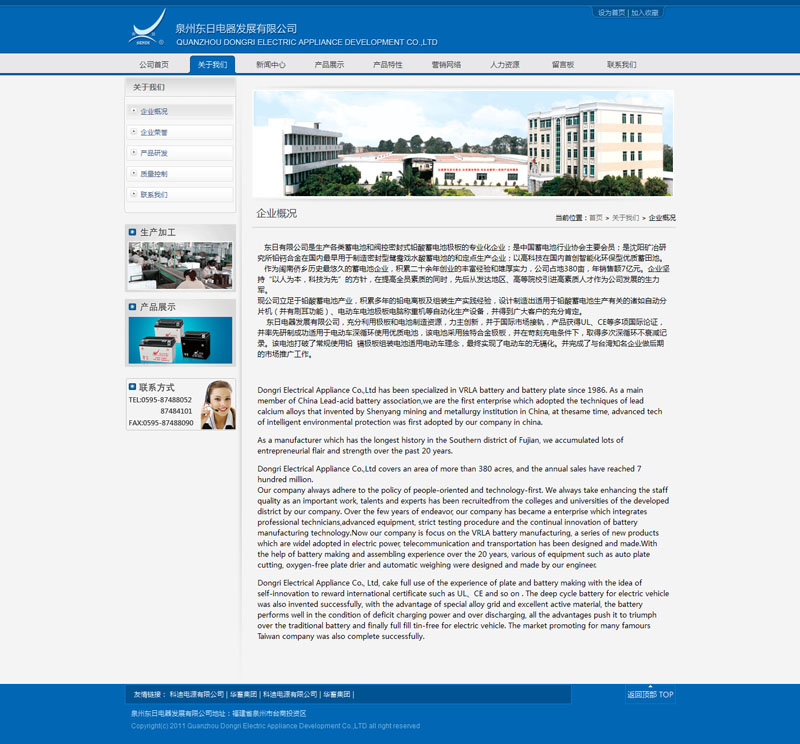Click the company address line in footer
The image size is (800, 744).
[218, 713]
